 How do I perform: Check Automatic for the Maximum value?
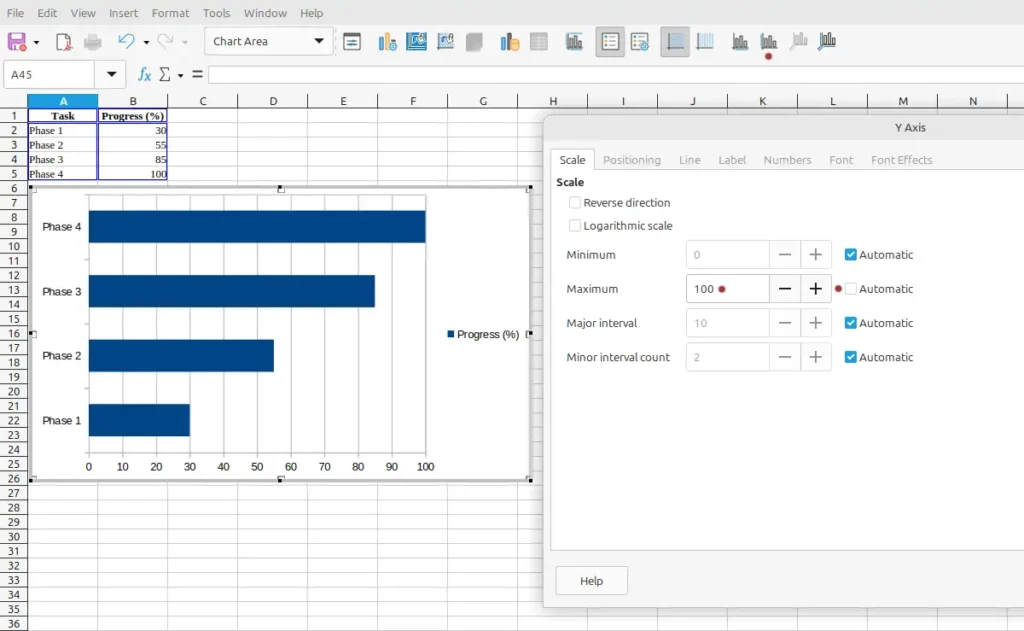[x=851, y=289]
